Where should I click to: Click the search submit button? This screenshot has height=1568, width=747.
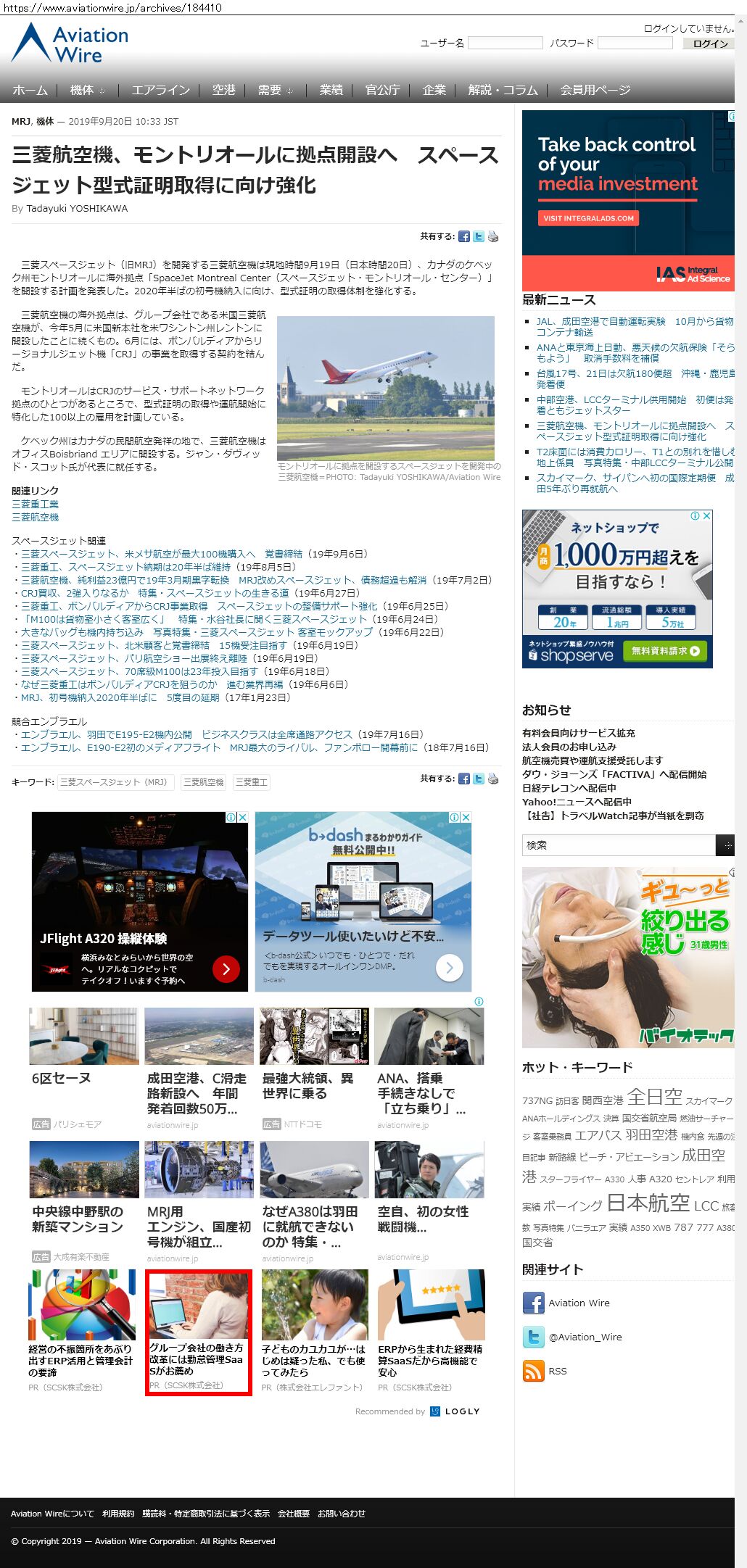coord(725,845)
